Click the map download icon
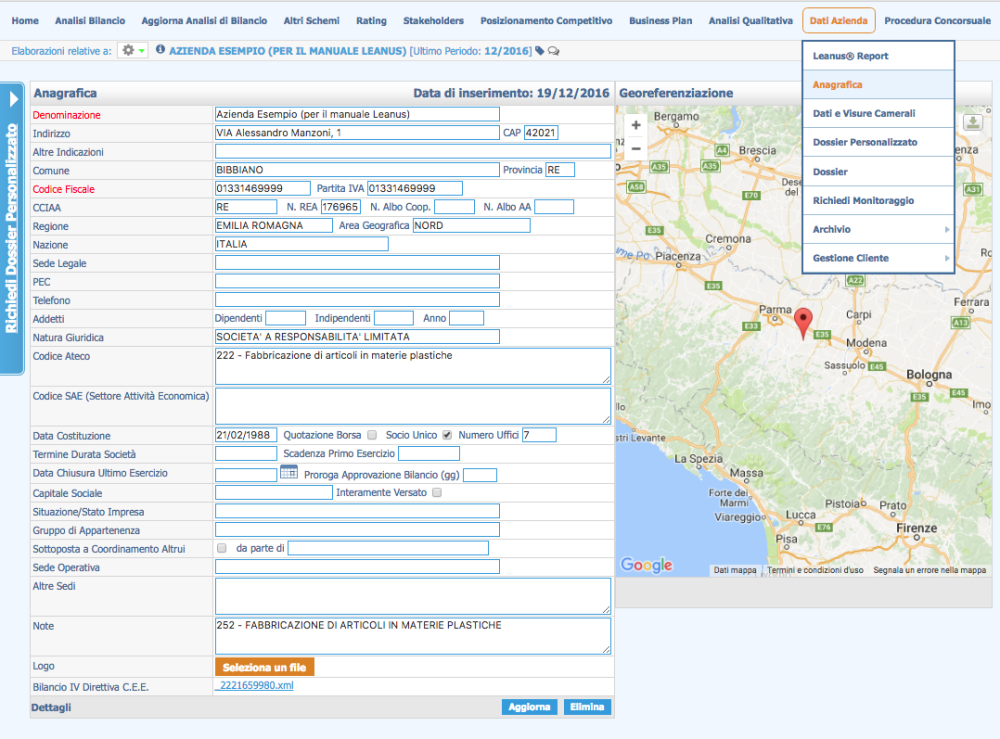This screenshot has height=739, width=1000. click(x=973, y=122)
